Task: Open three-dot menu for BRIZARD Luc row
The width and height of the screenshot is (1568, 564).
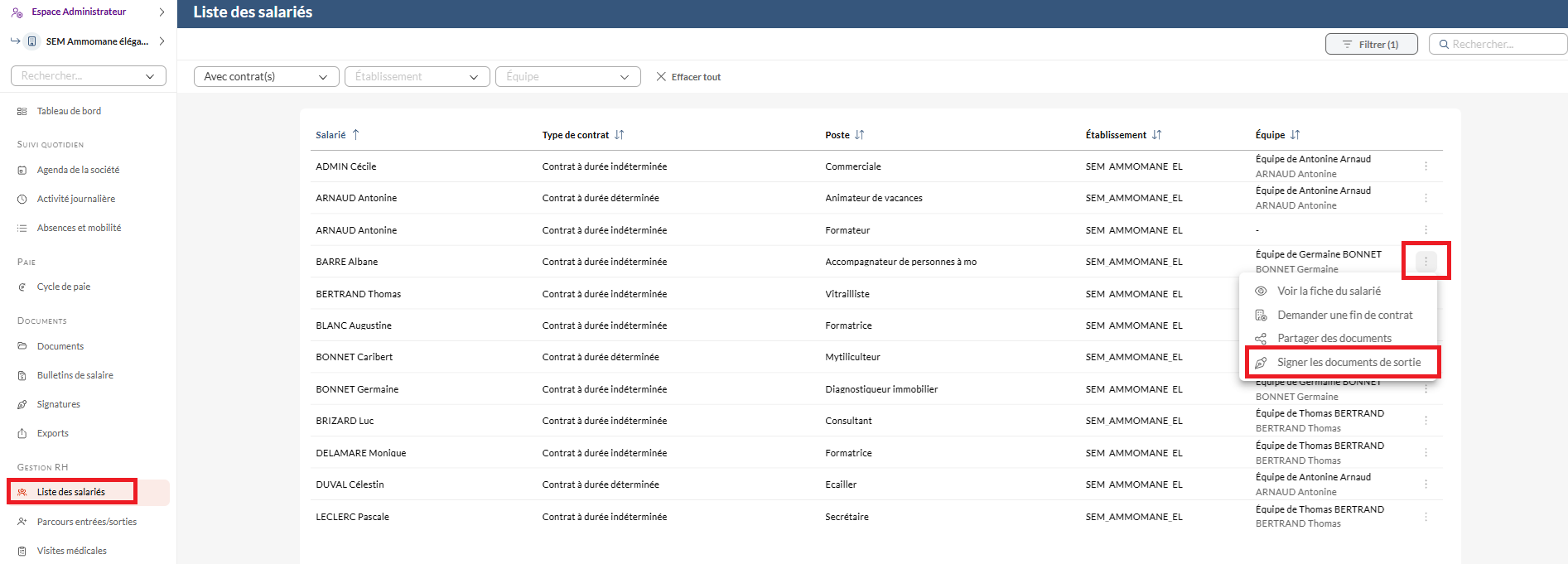Action: (1426, 421)
